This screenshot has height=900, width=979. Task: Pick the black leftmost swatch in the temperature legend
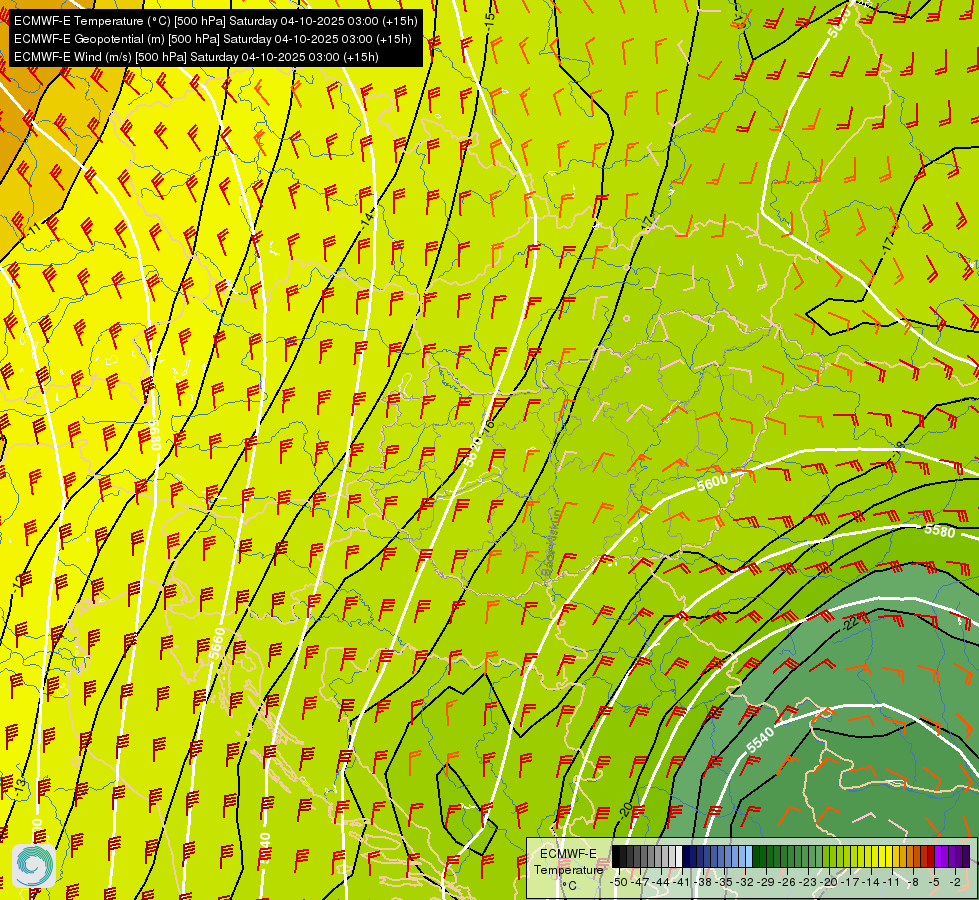coord(616,856)
